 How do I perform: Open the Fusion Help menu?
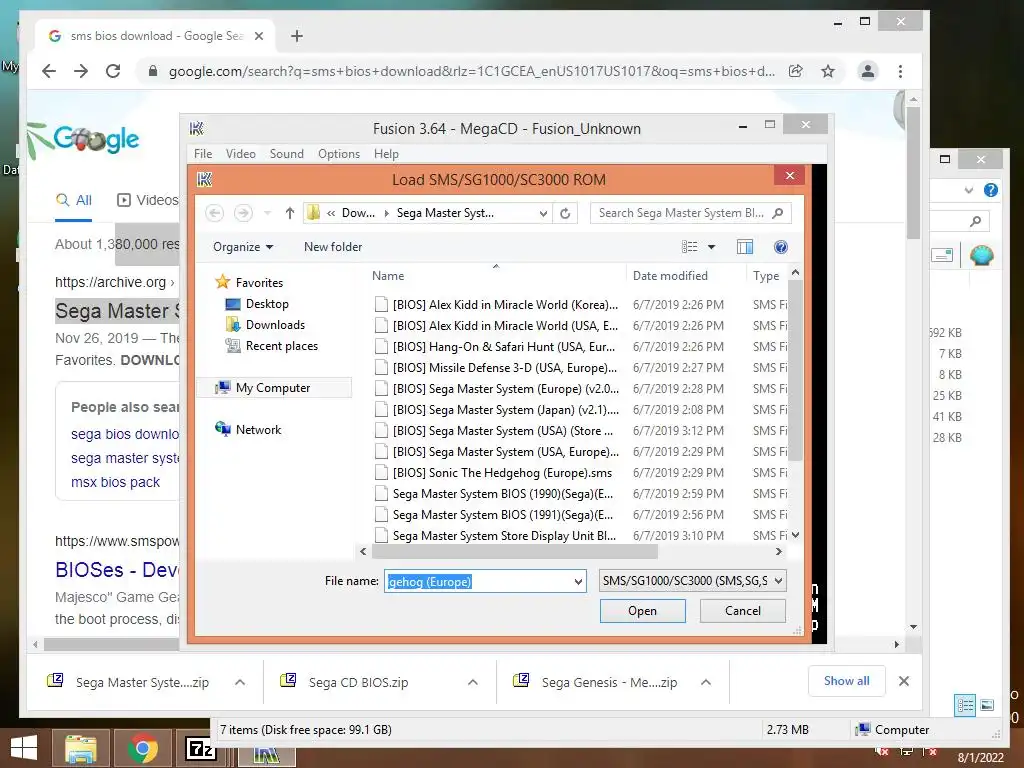pyautogui.click(x=386, y=153)
